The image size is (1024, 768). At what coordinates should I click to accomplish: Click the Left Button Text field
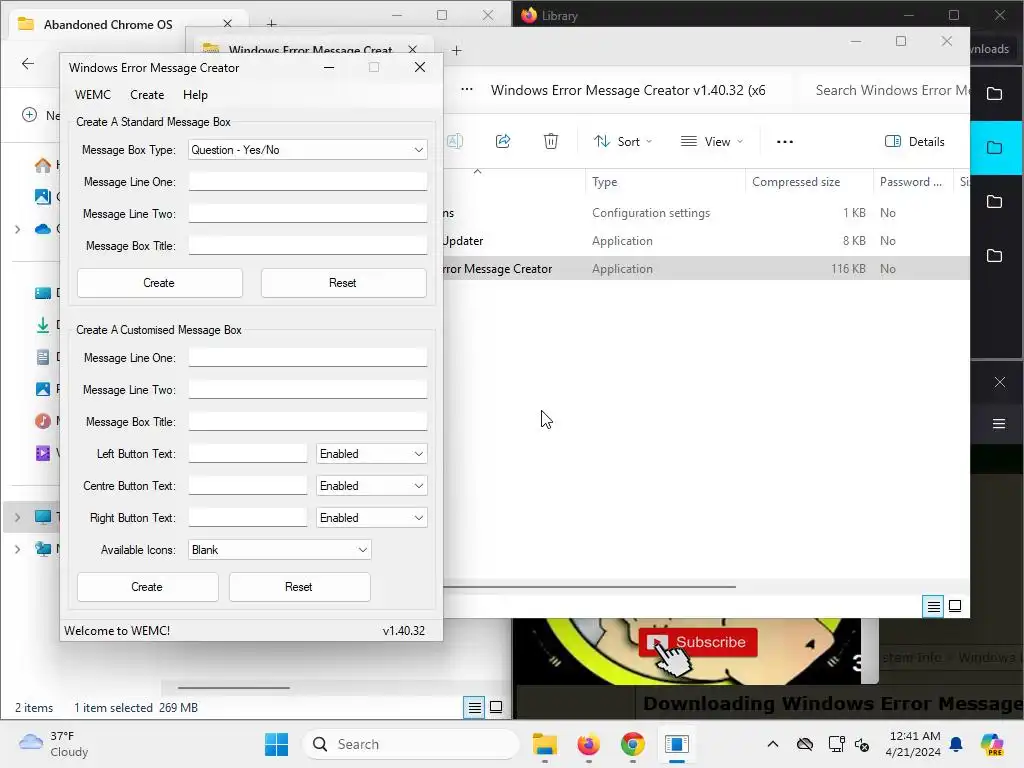[x=248, y=453]
